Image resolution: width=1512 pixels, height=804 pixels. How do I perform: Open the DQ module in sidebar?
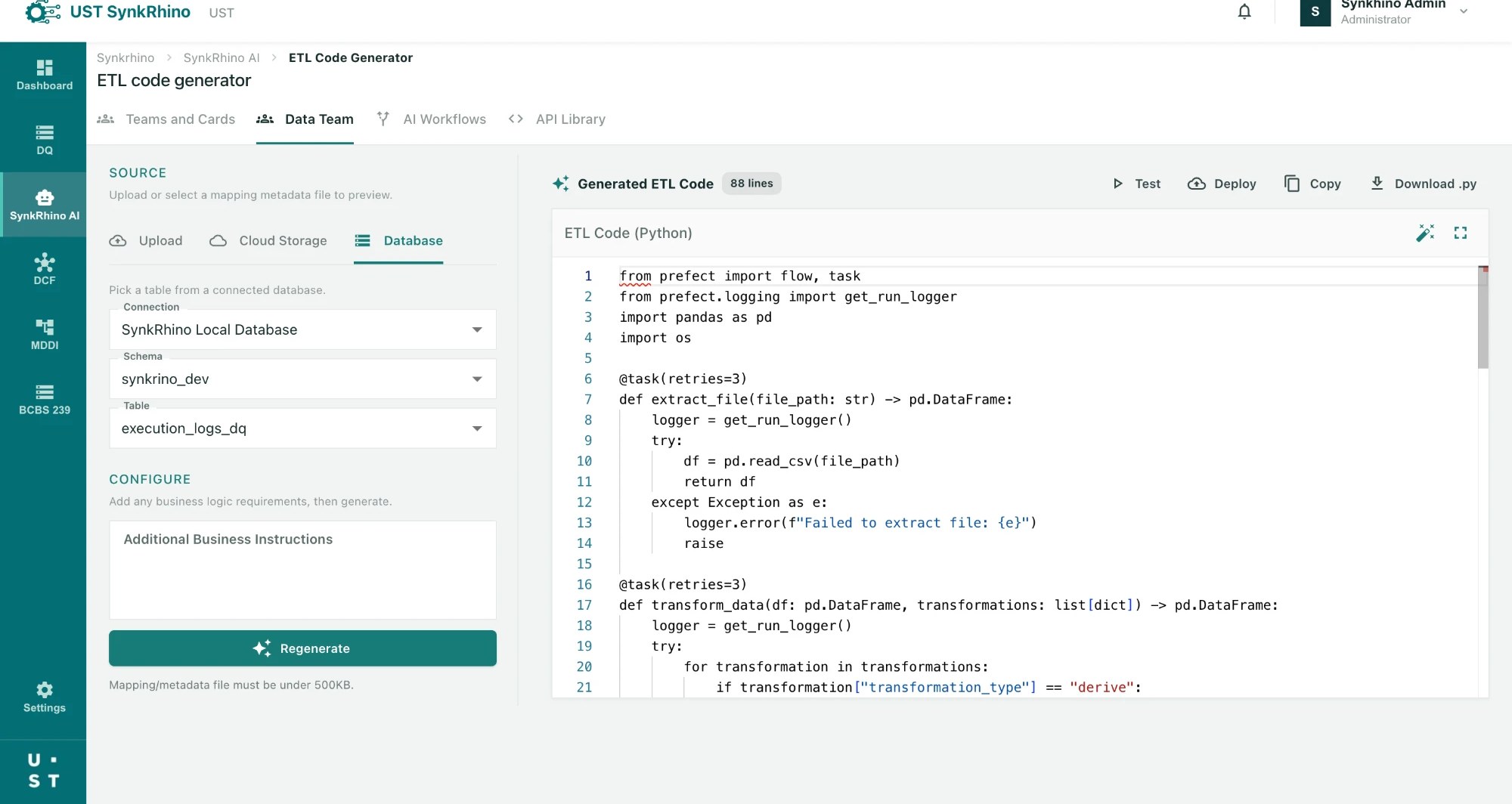(x=44, y=140)
